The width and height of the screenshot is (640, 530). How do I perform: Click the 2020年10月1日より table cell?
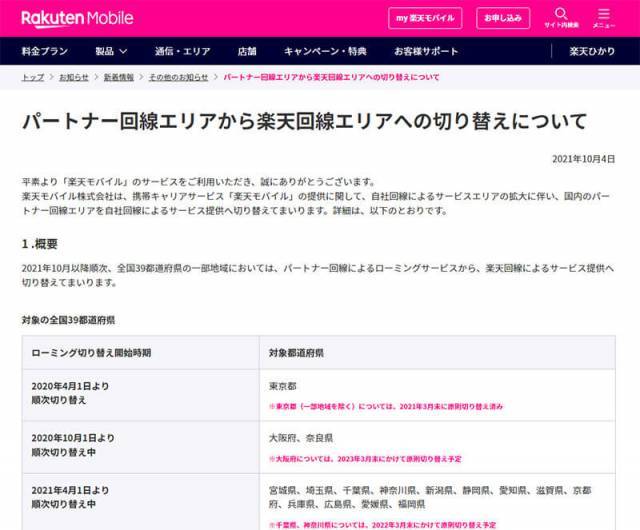(140, 447)
